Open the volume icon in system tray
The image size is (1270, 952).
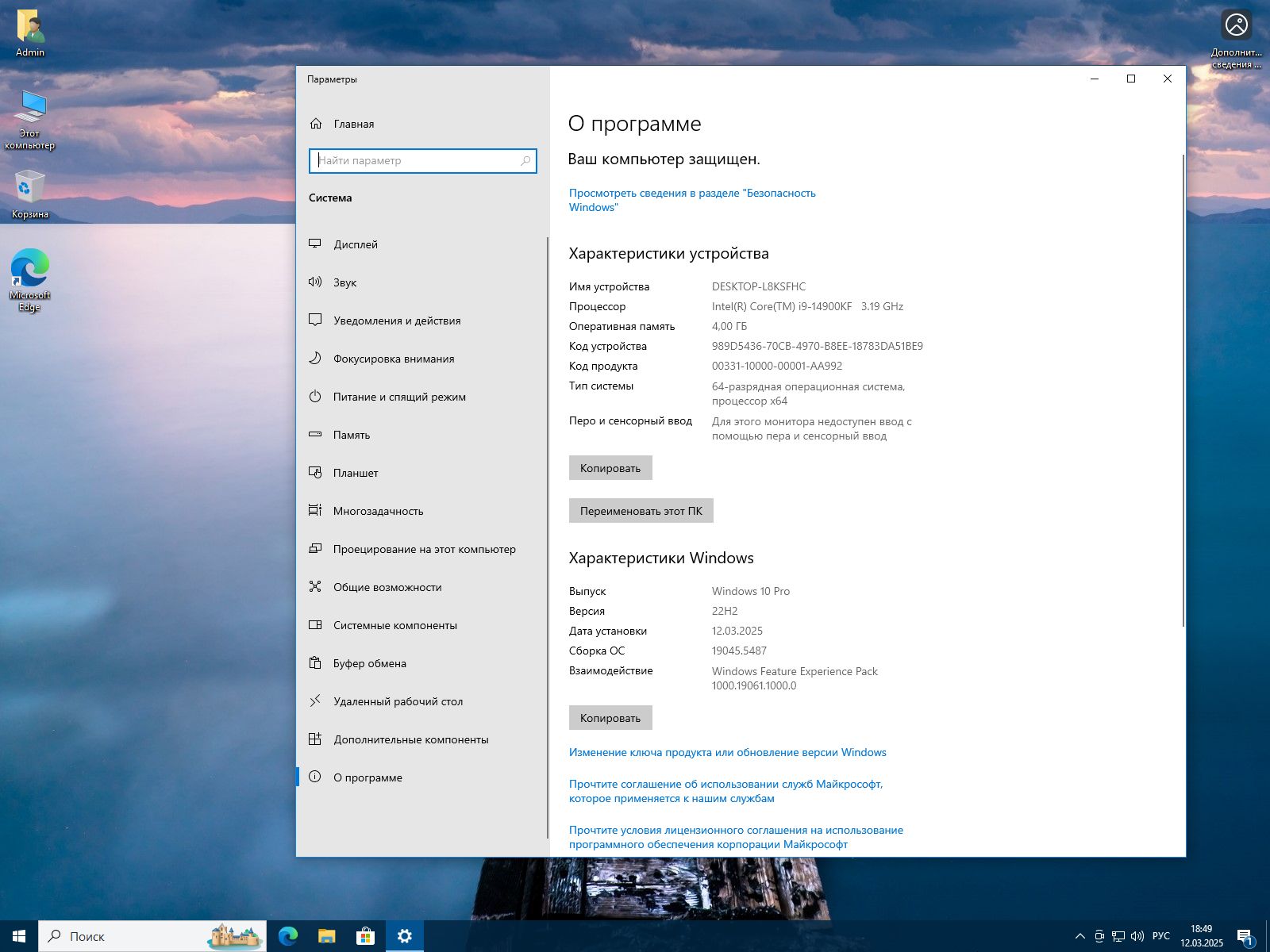tap(1137, 936)
